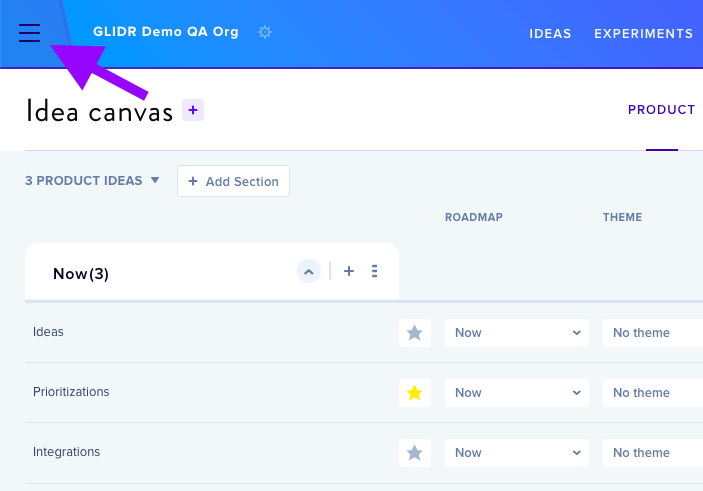
Task: Click the Add Section button
Action: [x=233, y=181]
